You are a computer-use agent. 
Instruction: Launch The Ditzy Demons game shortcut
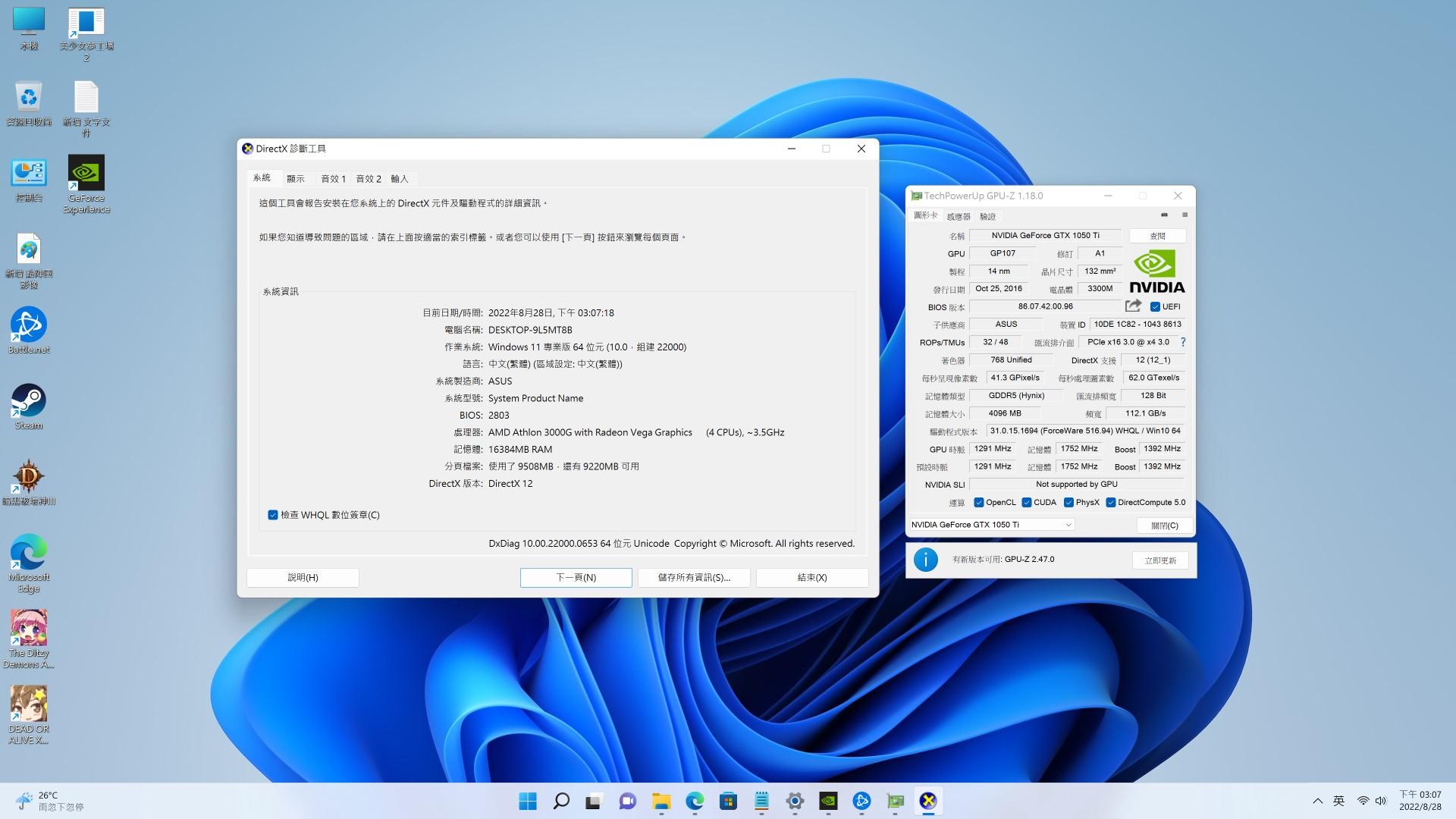[29, 640]
